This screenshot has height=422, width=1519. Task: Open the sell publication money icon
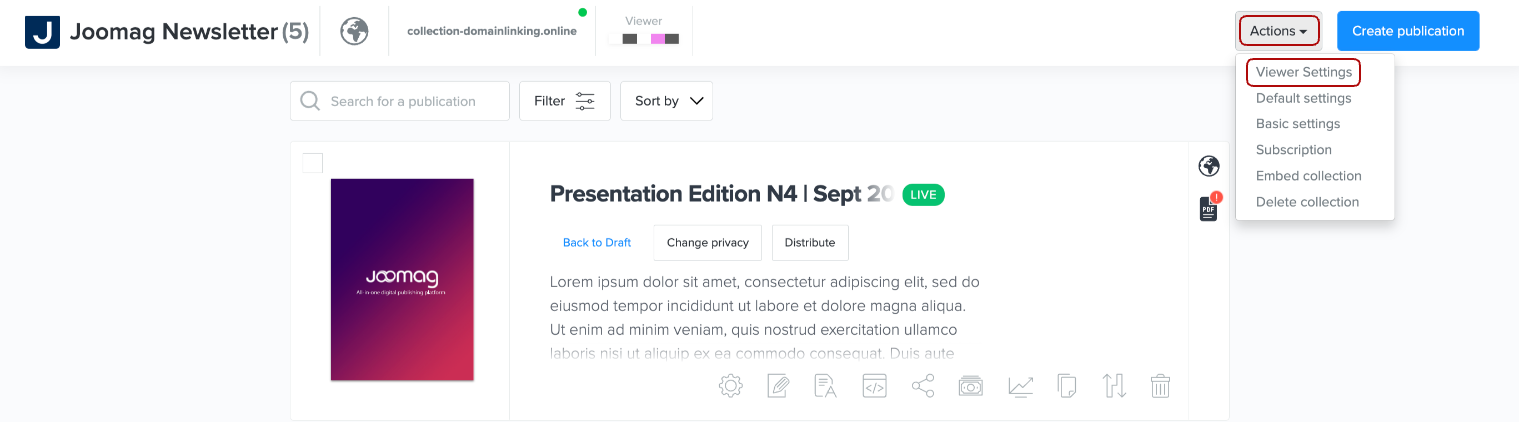click(x=970, y=386)
